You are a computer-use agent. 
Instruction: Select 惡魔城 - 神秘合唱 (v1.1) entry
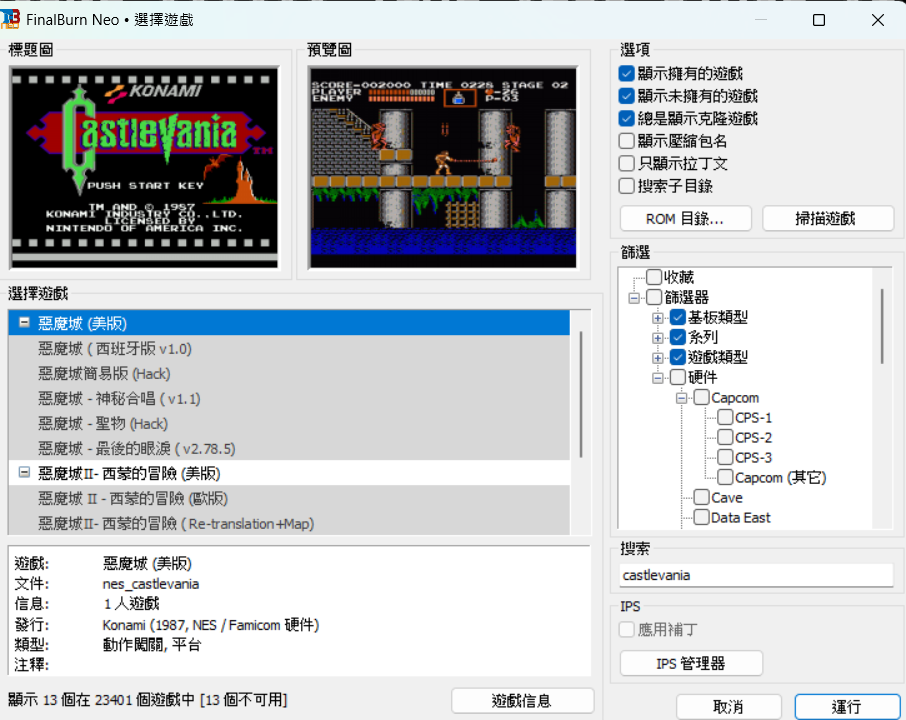click(x=289, y=398)
